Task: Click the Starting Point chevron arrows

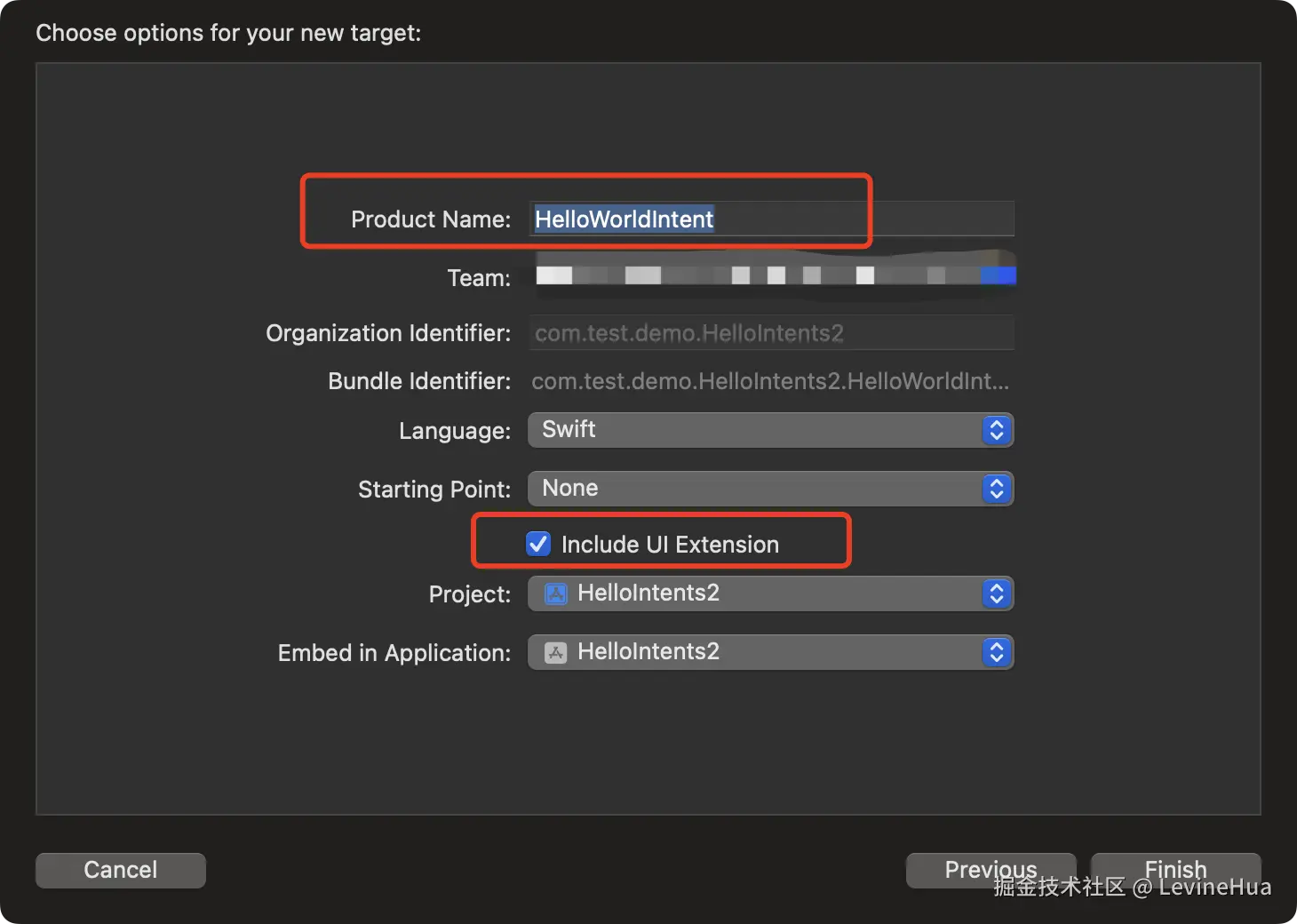Action: 997,490
